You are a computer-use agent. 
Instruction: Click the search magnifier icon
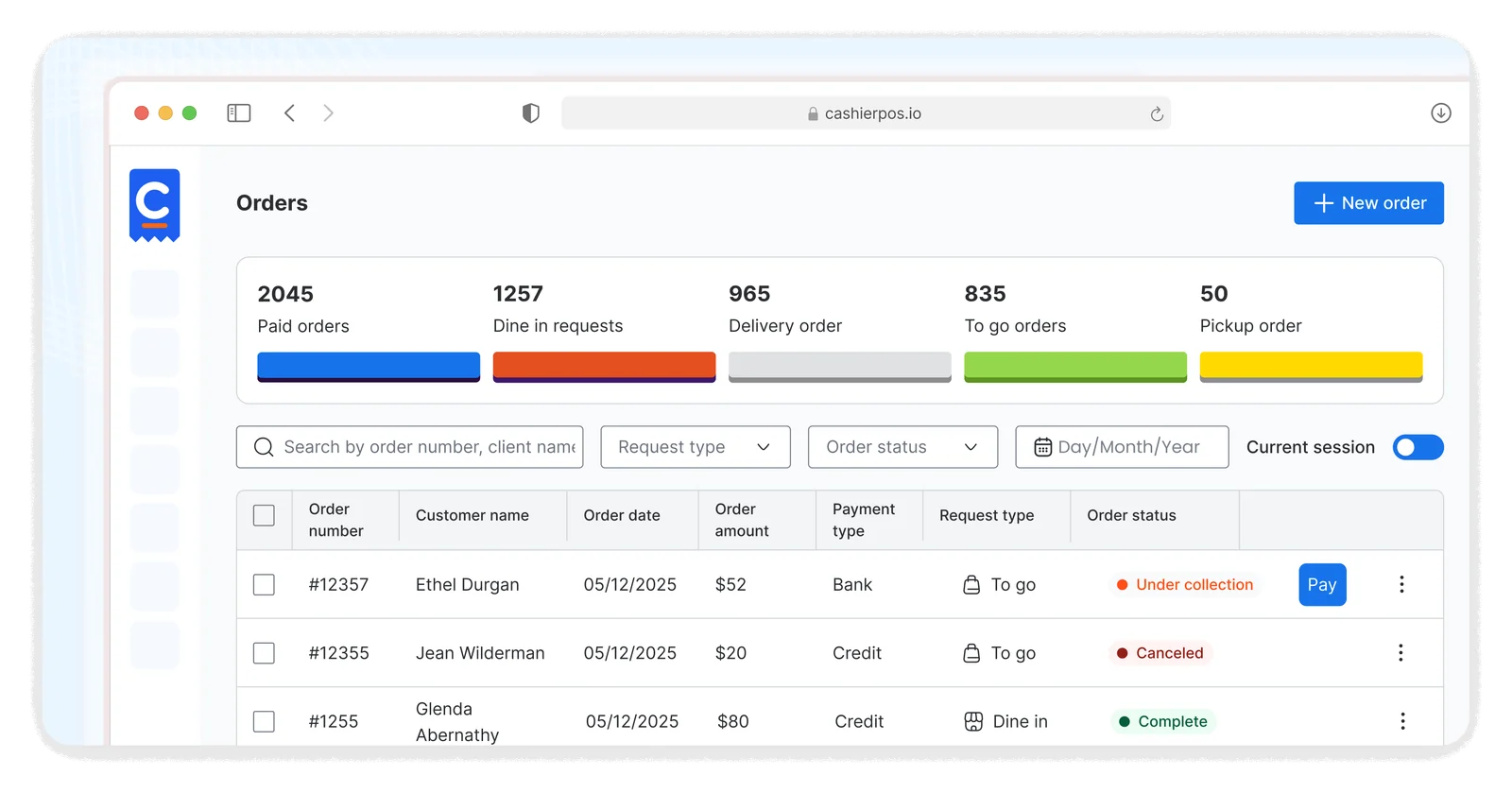click(264, 447)
